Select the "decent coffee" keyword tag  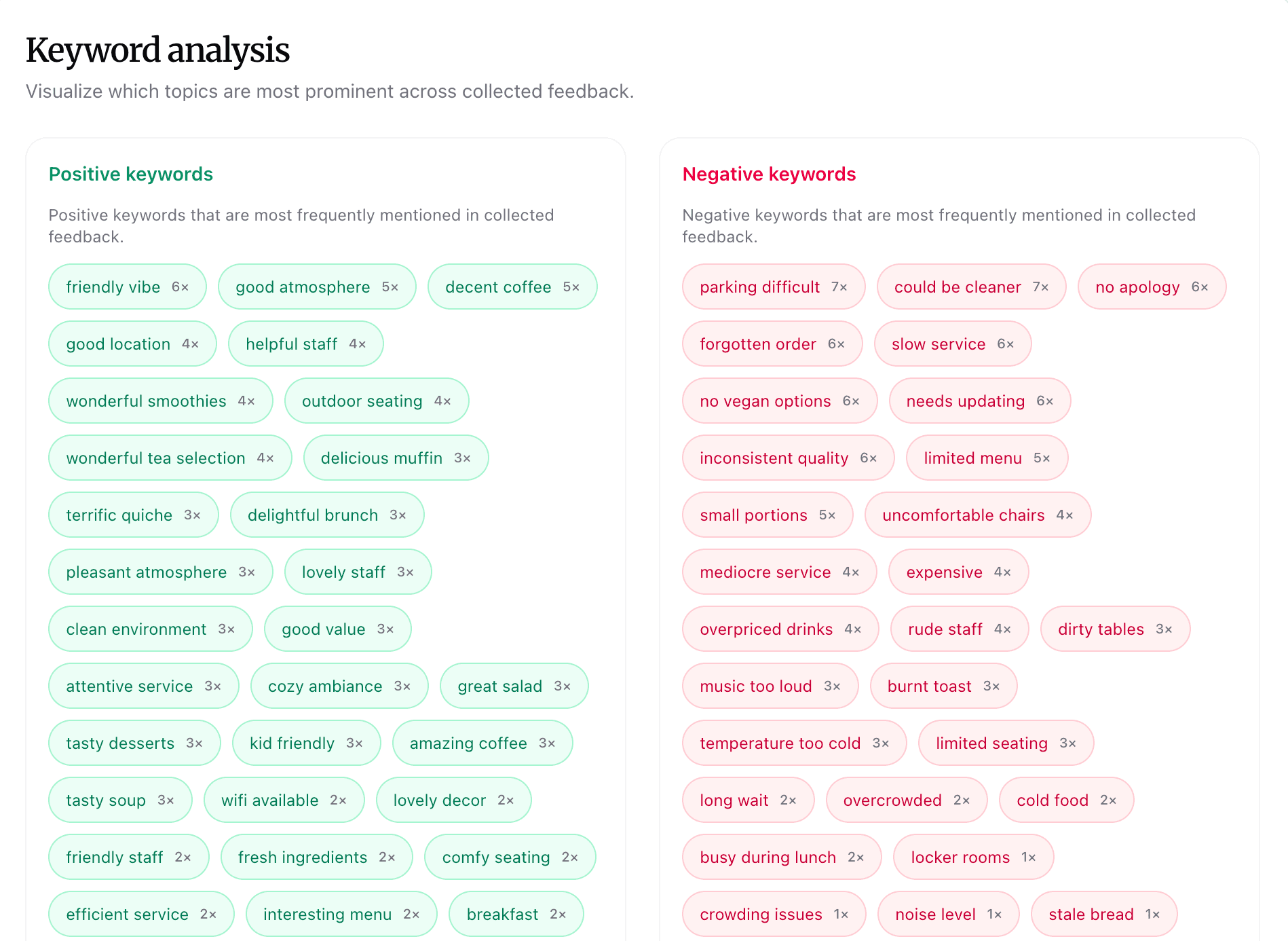512,287
